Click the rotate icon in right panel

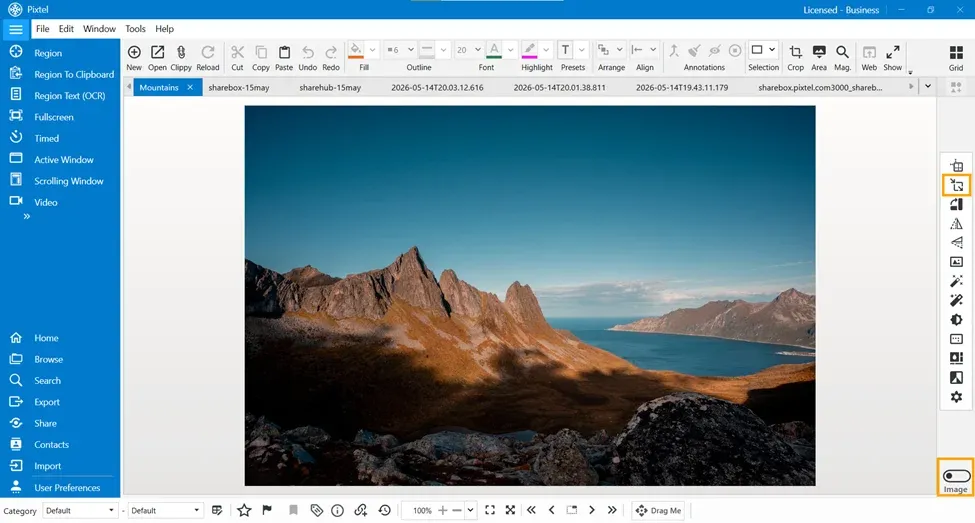click(956, 205)
